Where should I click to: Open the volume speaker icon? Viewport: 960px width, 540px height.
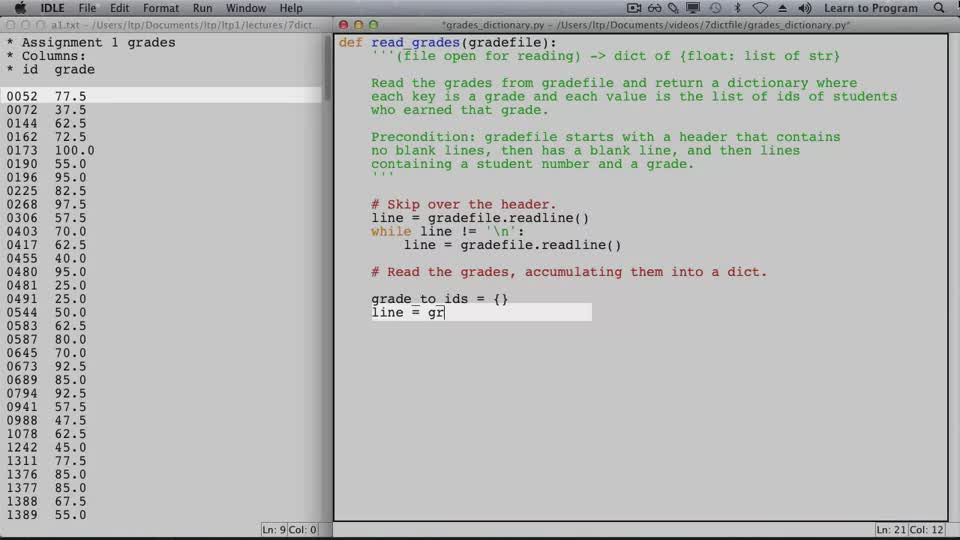tap(804, 8)
